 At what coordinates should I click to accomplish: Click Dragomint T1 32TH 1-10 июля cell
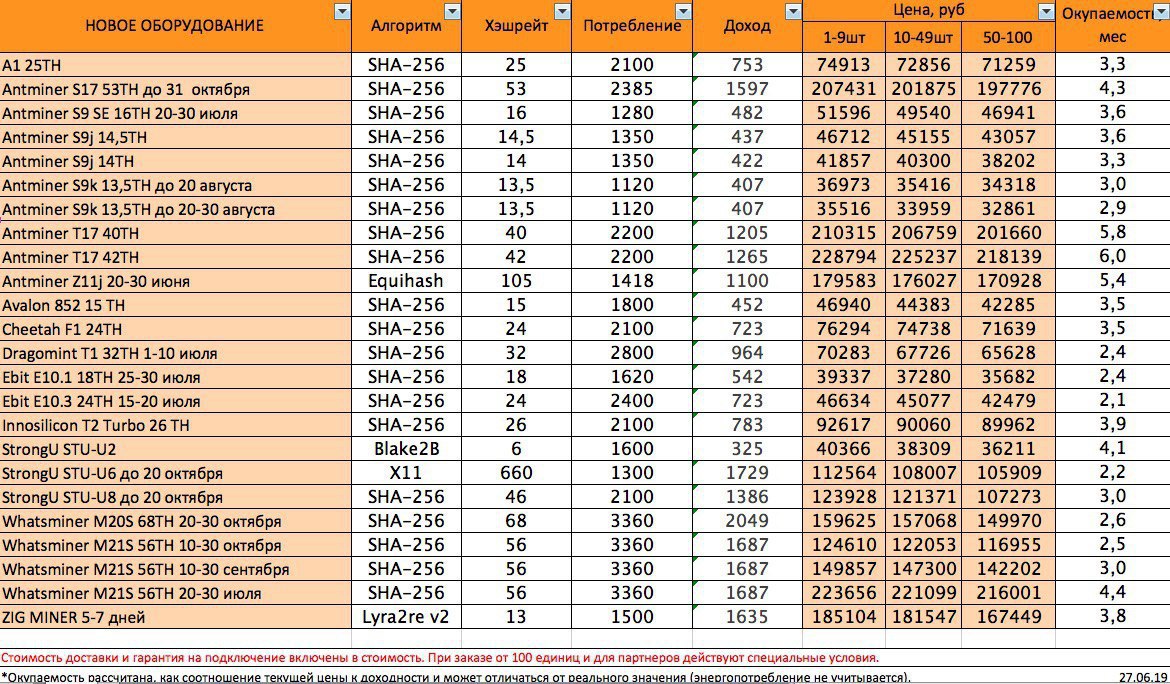(x=175, y=354)
